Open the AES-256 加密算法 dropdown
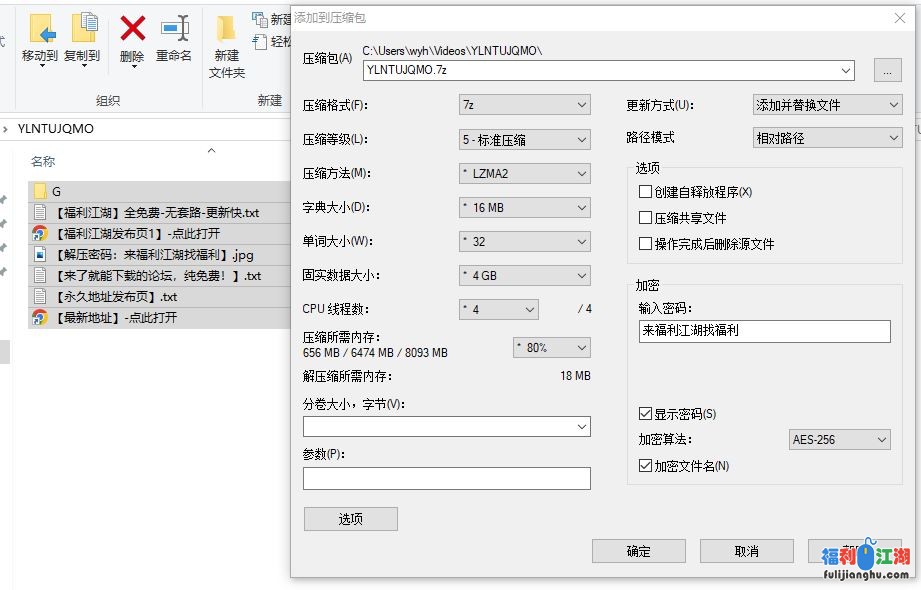 point(880,439)
